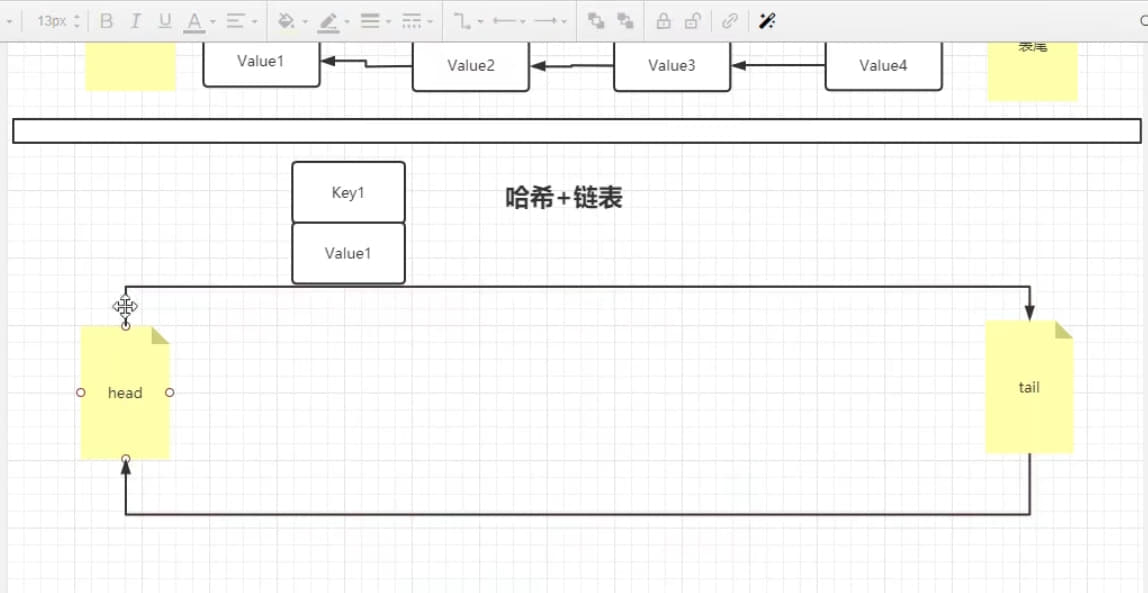
Task: Open the line start arrow style
Action: point(504,21)
